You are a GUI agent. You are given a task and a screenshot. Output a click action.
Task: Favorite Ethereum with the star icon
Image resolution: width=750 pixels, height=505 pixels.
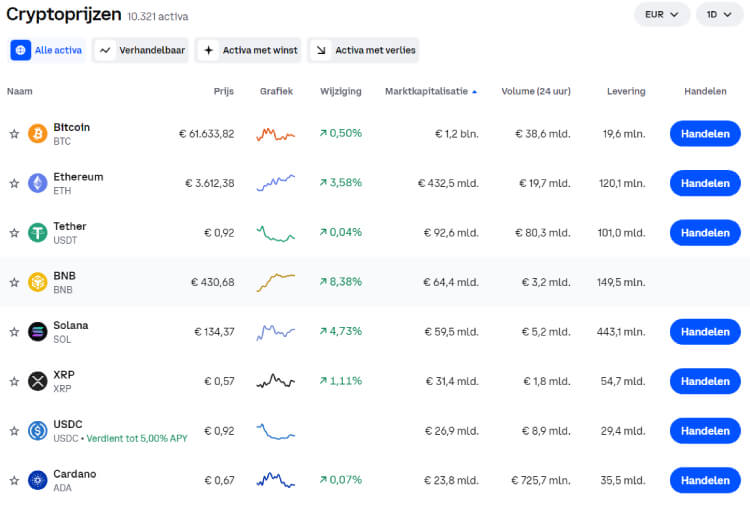[x=14, y=184]
